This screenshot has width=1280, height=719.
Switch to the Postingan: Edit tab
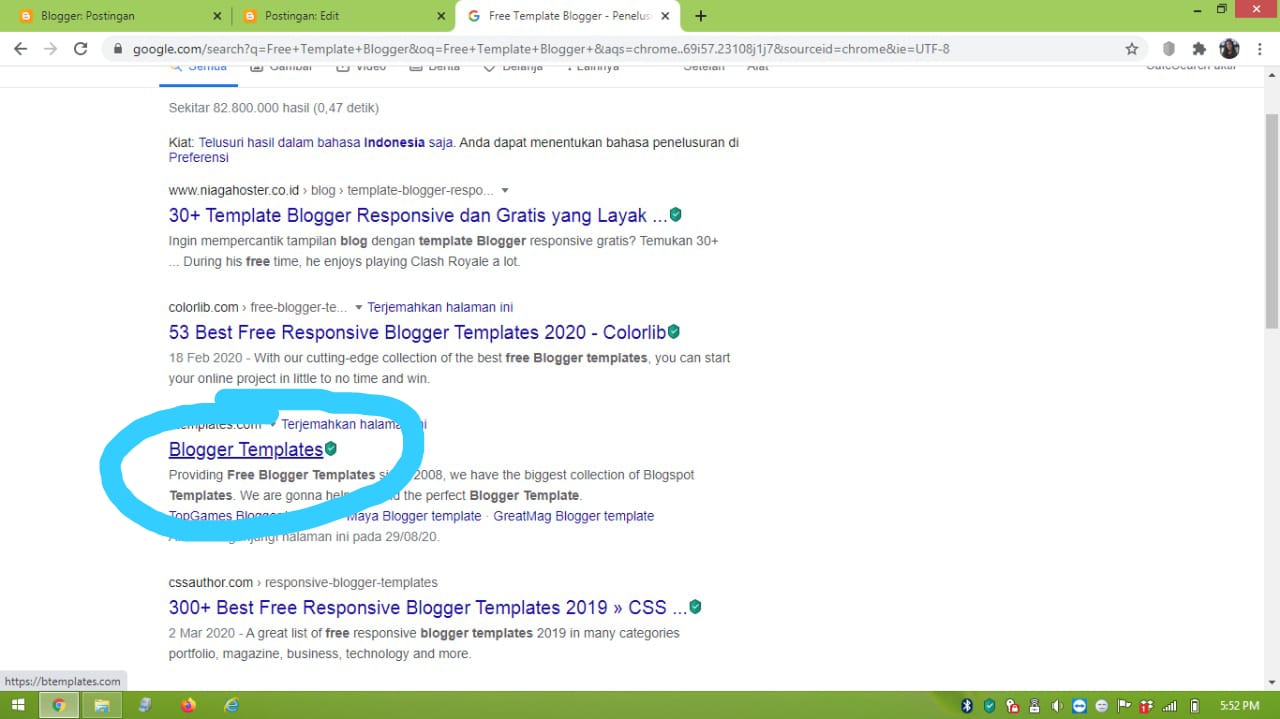(x=345, y=16)
